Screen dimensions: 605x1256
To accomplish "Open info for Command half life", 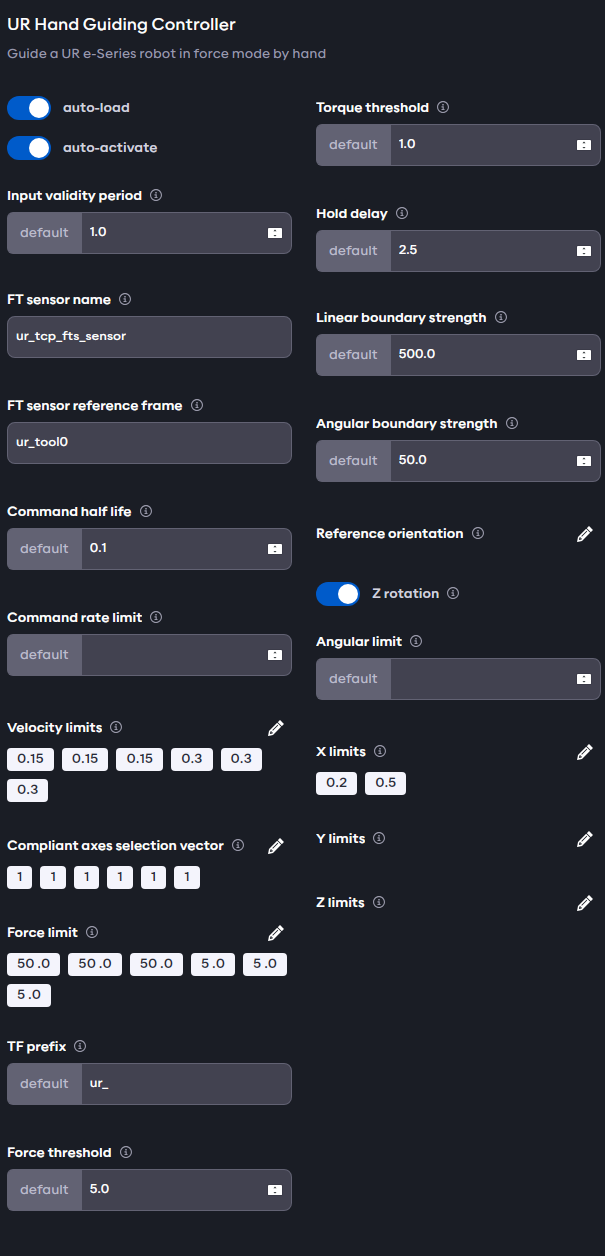I will 145,511.
